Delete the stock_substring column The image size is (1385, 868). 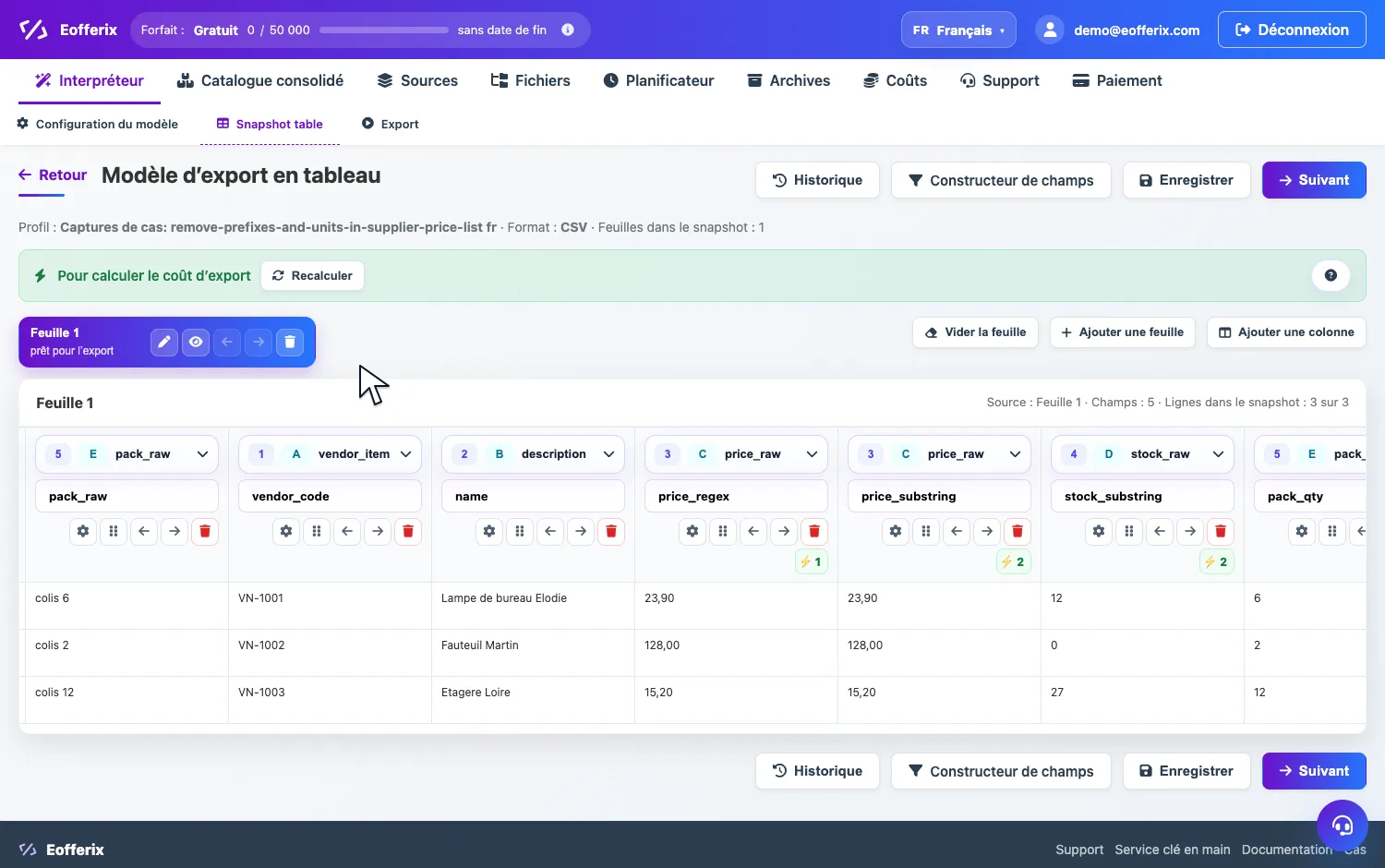point(1221,531)
